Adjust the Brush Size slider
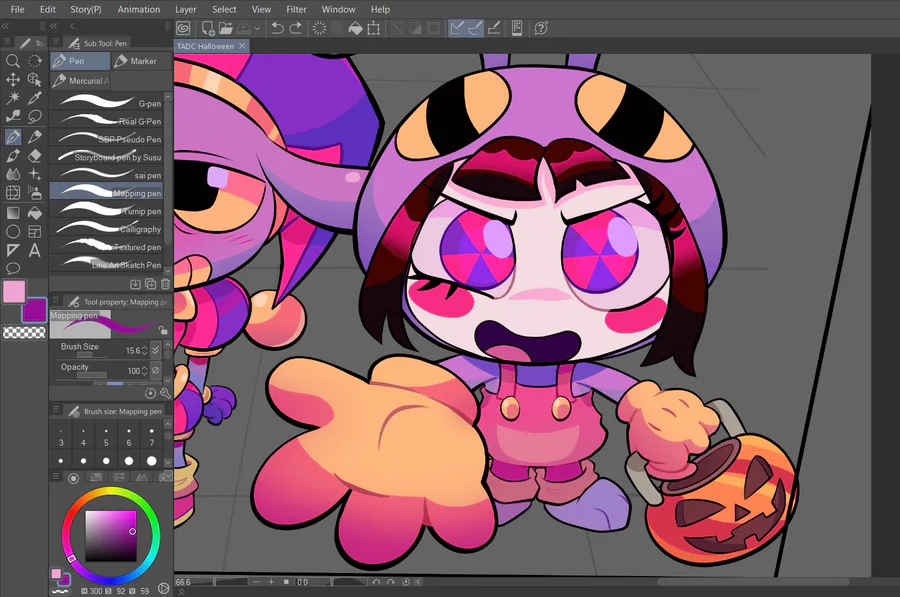This screenshot has height=597, width=900. (x=84, y=355)
